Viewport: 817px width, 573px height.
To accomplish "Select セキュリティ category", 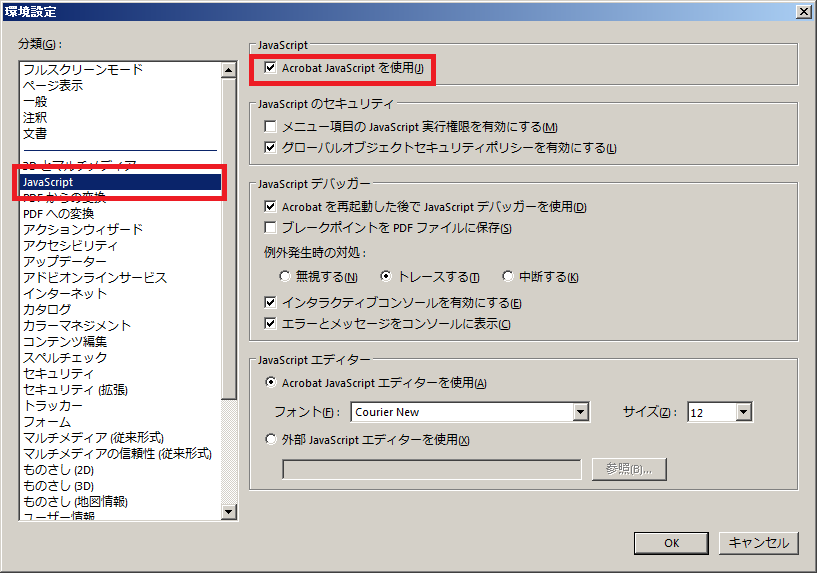I will pos(58,374).
